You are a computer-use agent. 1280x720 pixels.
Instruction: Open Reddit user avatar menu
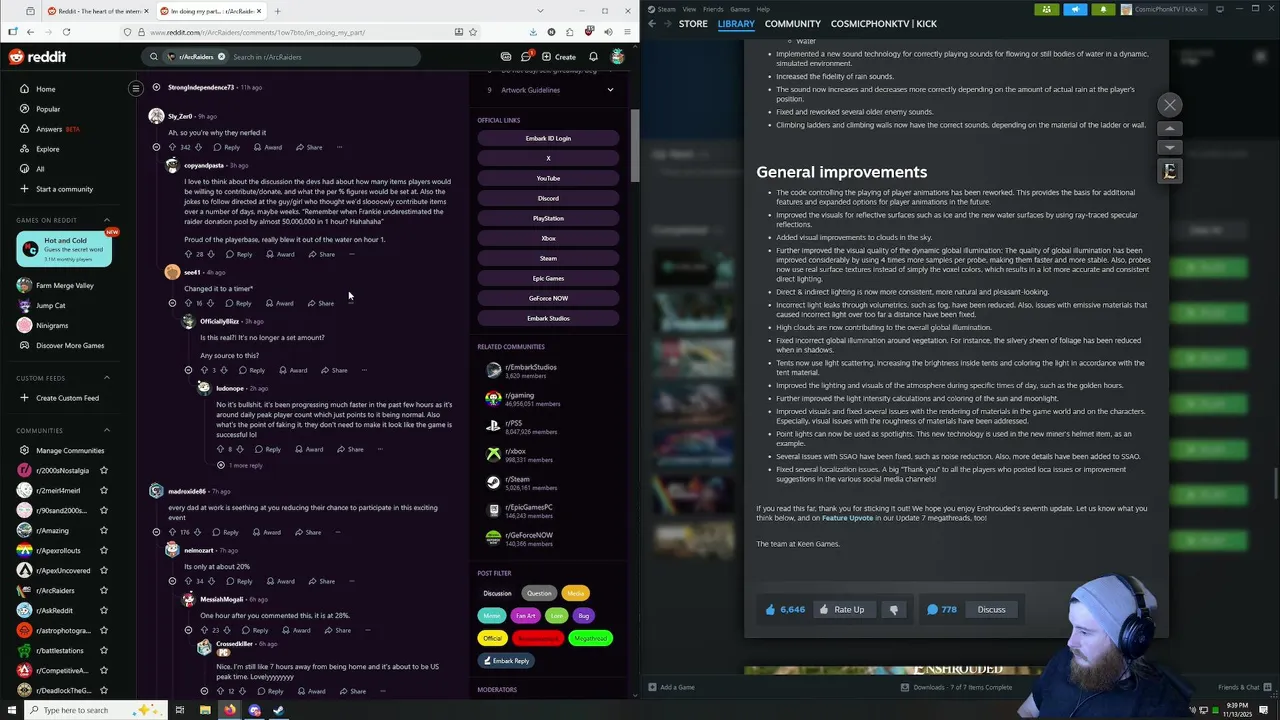tap(618, 57)
